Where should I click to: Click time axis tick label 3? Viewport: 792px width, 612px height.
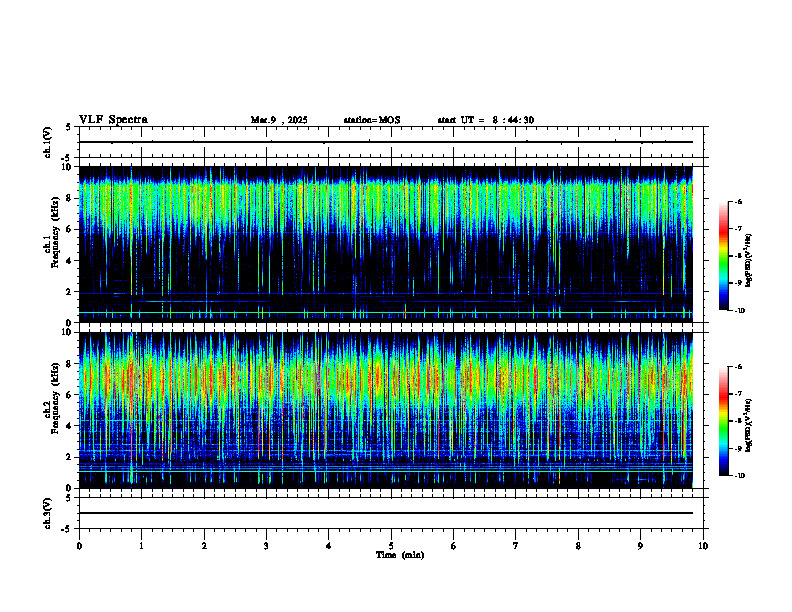pyautogui.click(x=266, y=546)
